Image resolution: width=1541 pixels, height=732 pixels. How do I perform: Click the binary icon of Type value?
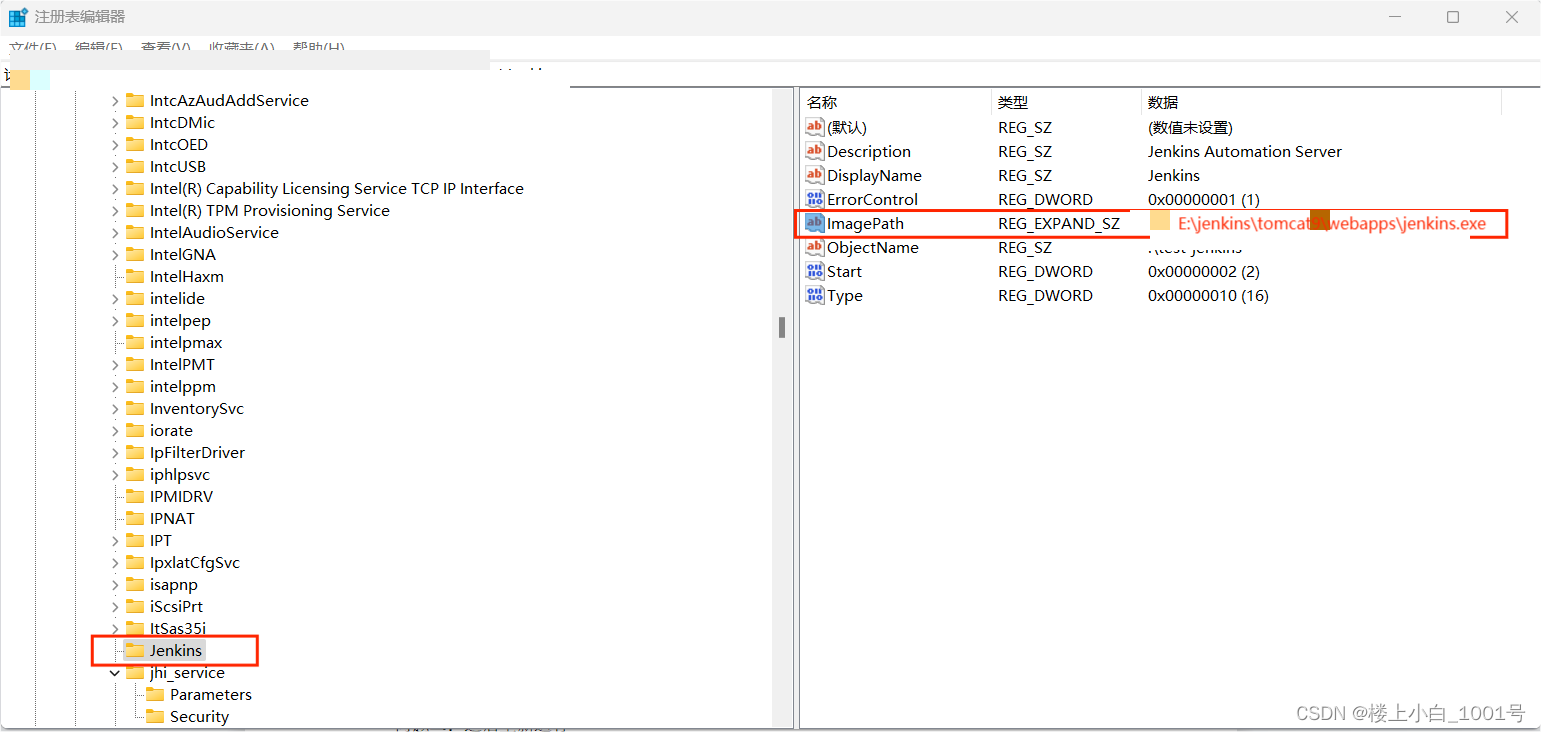[814, 295]
